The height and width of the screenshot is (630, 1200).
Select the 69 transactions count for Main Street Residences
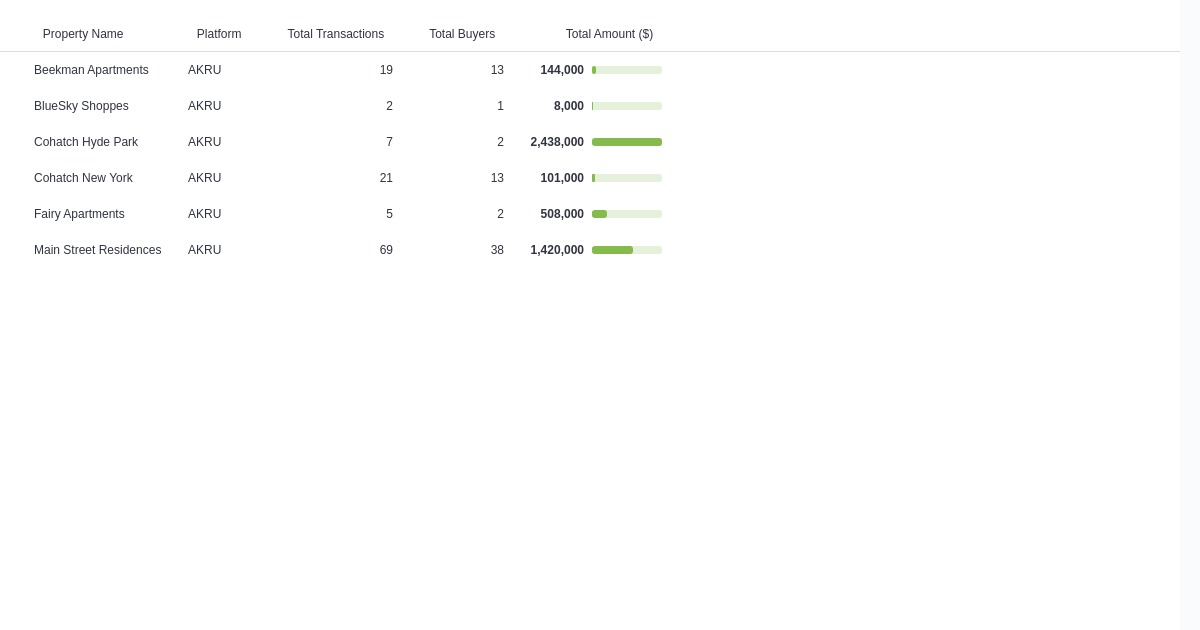coord(386,250)
